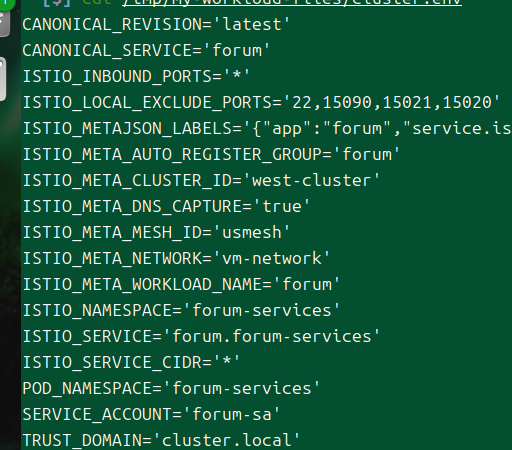This screenshot has width=512, height=450.
Task: Click the green circular dock icon
Action: pyautogui.click(x=6, y=3)
